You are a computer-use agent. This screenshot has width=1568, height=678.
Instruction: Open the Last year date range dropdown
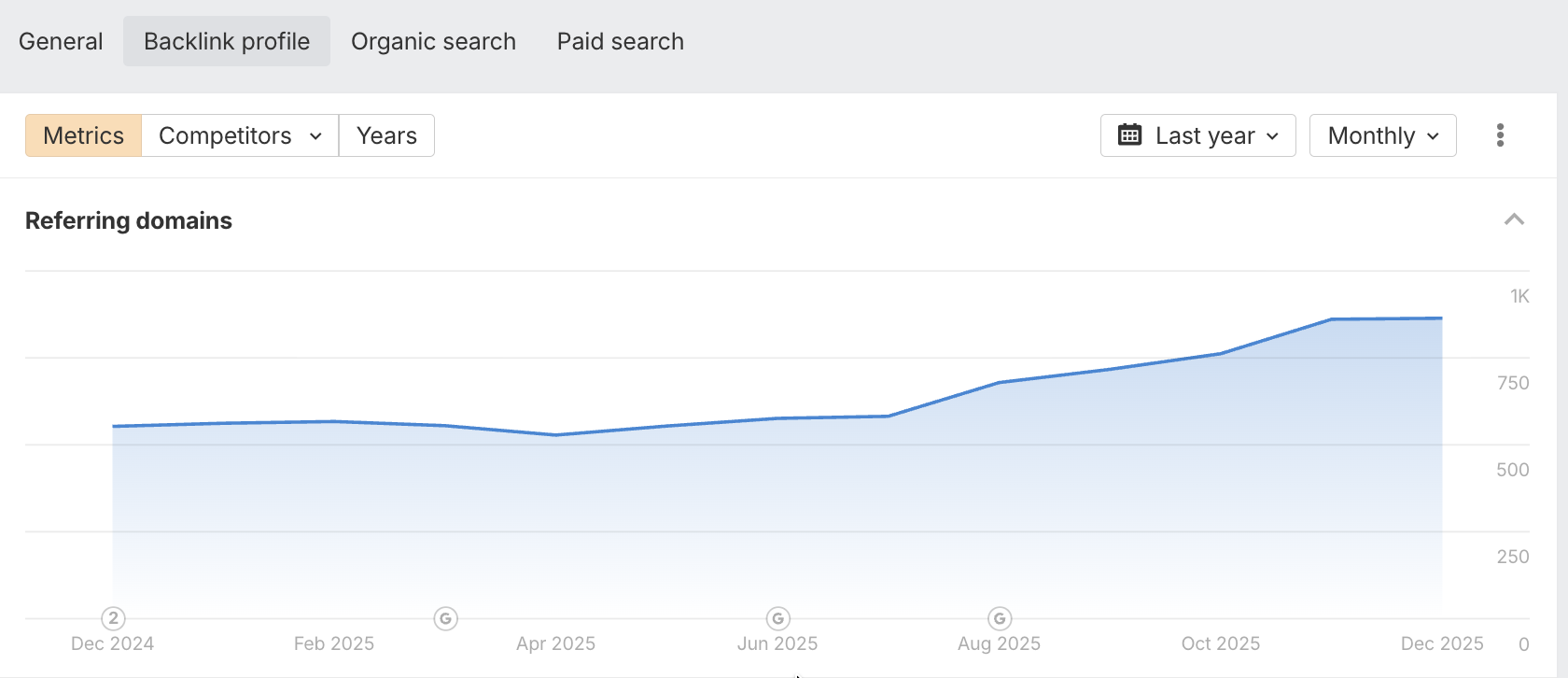pos(1197,135)
